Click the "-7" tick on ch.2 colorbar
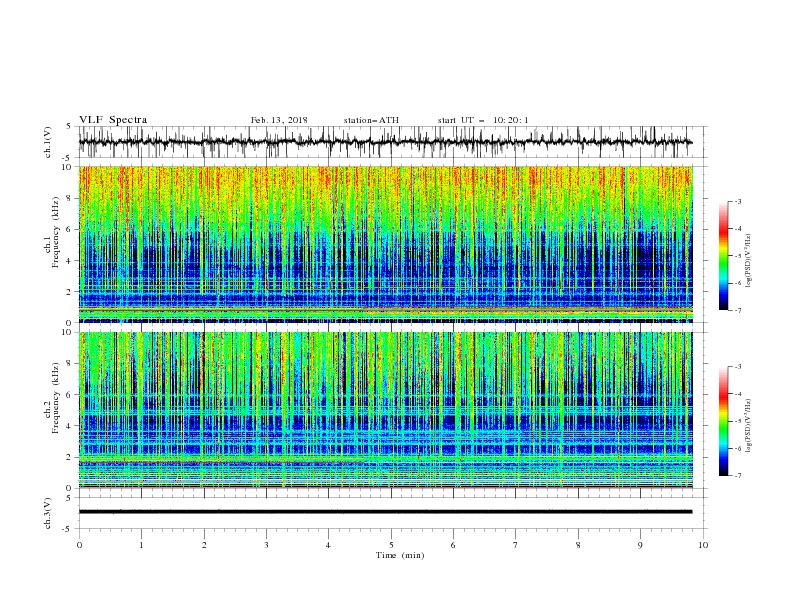The width and height of the screenshot is (792, 612). pos(738,476)
